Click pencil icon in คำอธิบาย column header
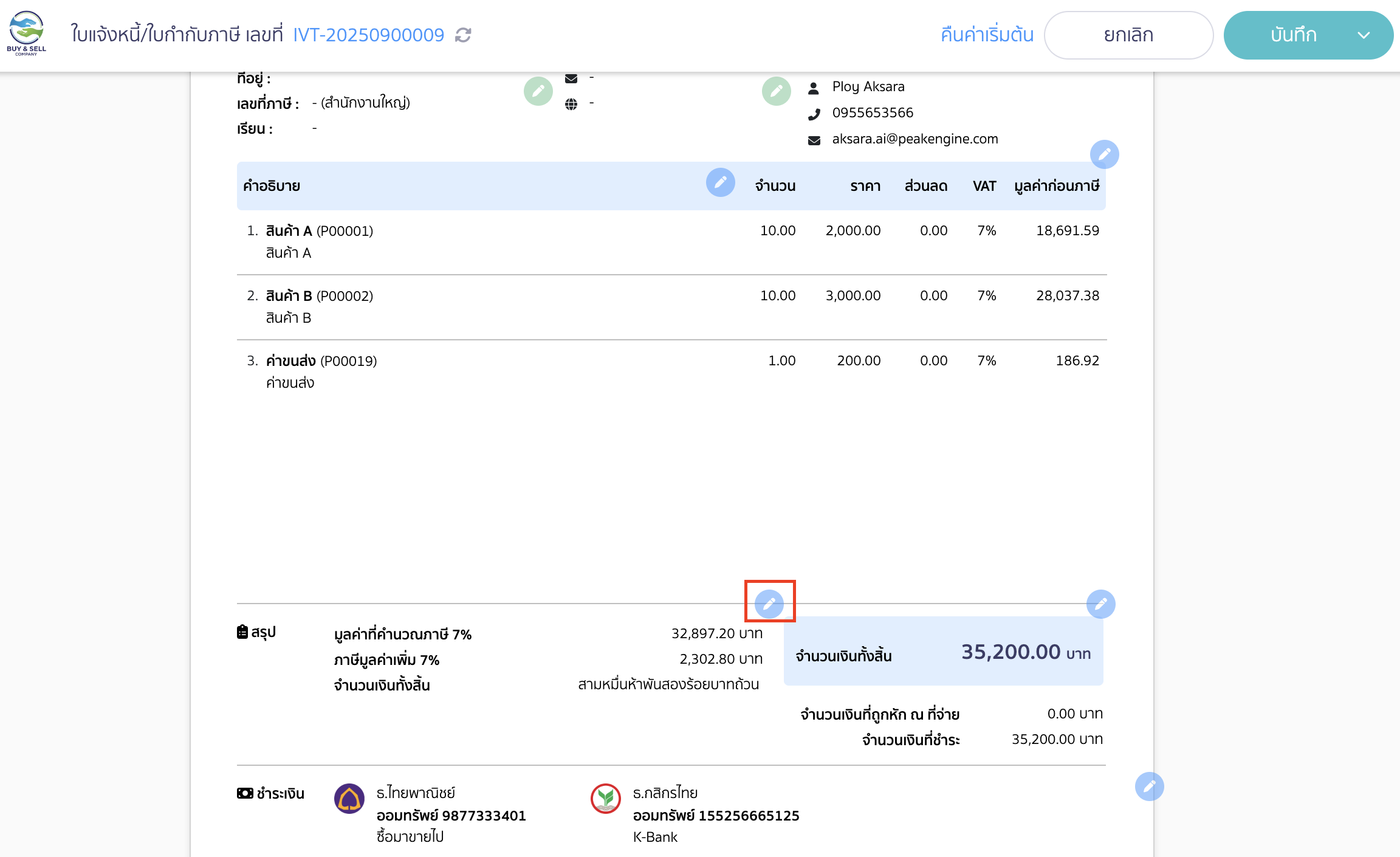The image size is (1400, 857). click(721, 182)
